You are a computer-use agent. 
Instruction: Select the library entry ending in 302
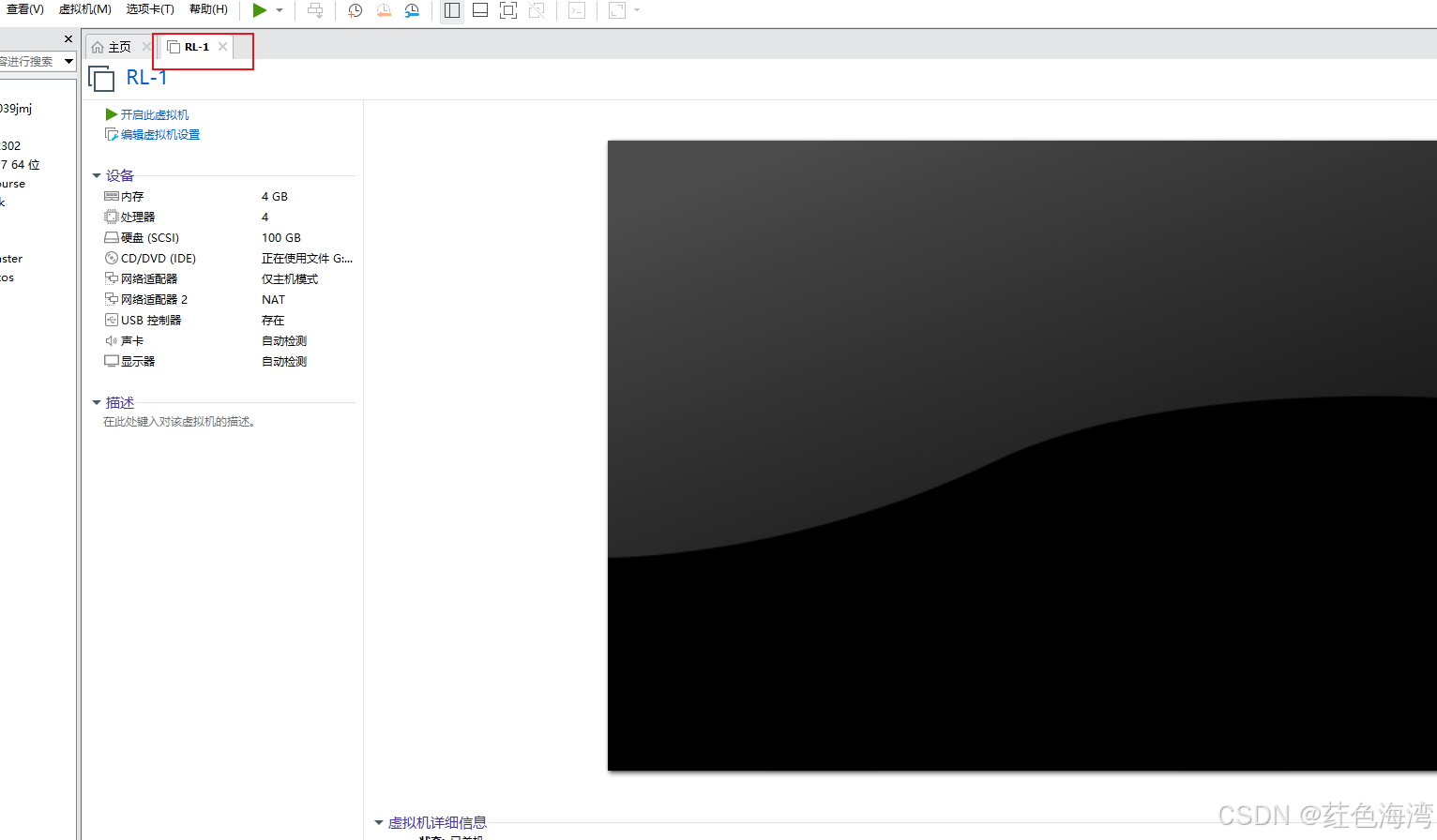(10, 146)
